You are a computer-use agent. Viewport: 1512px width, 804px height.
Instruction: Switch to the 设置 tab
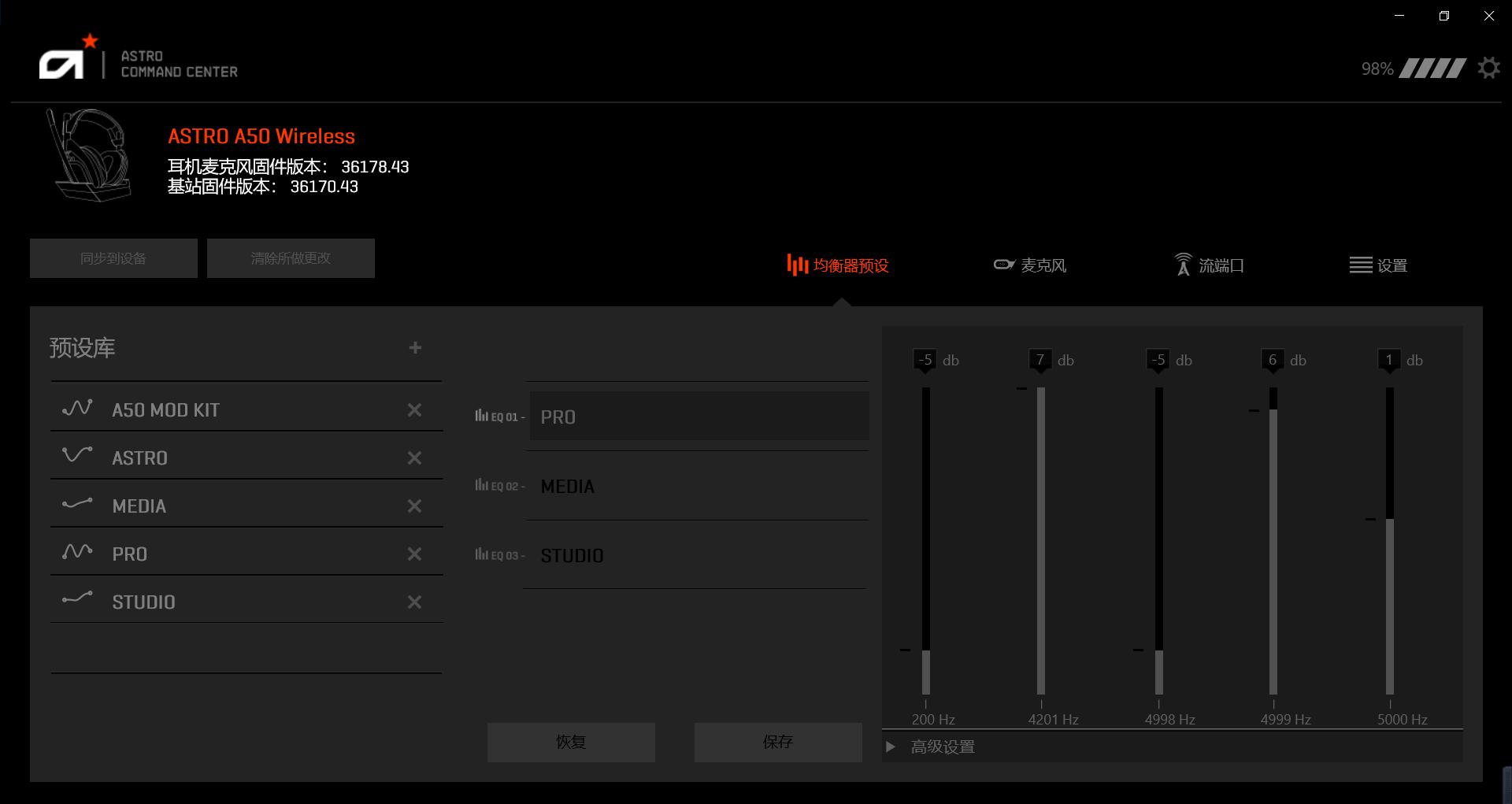1378,265
